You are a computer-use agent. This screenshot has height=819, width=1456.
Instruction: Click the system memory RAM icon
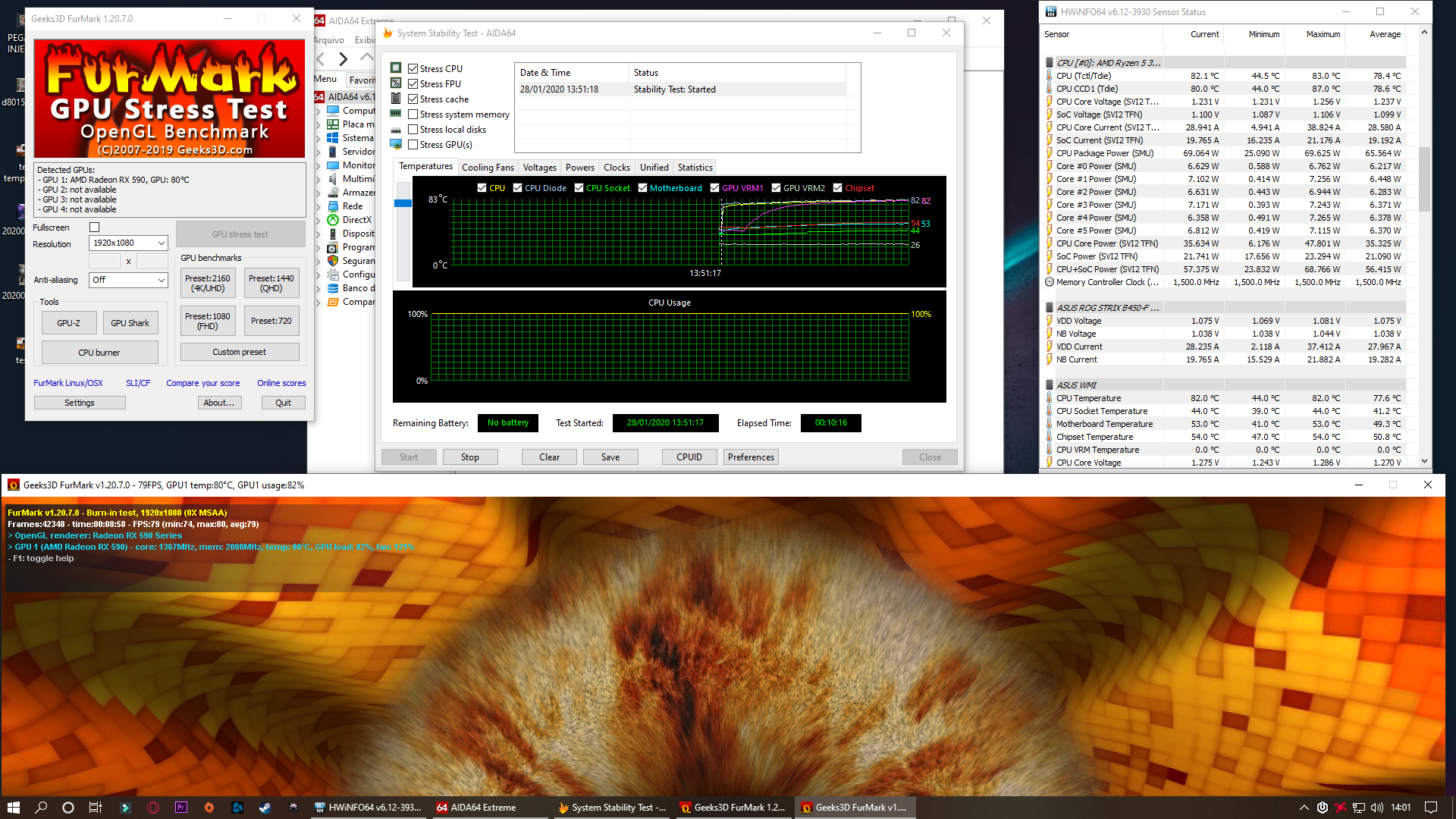click(396, 114)
